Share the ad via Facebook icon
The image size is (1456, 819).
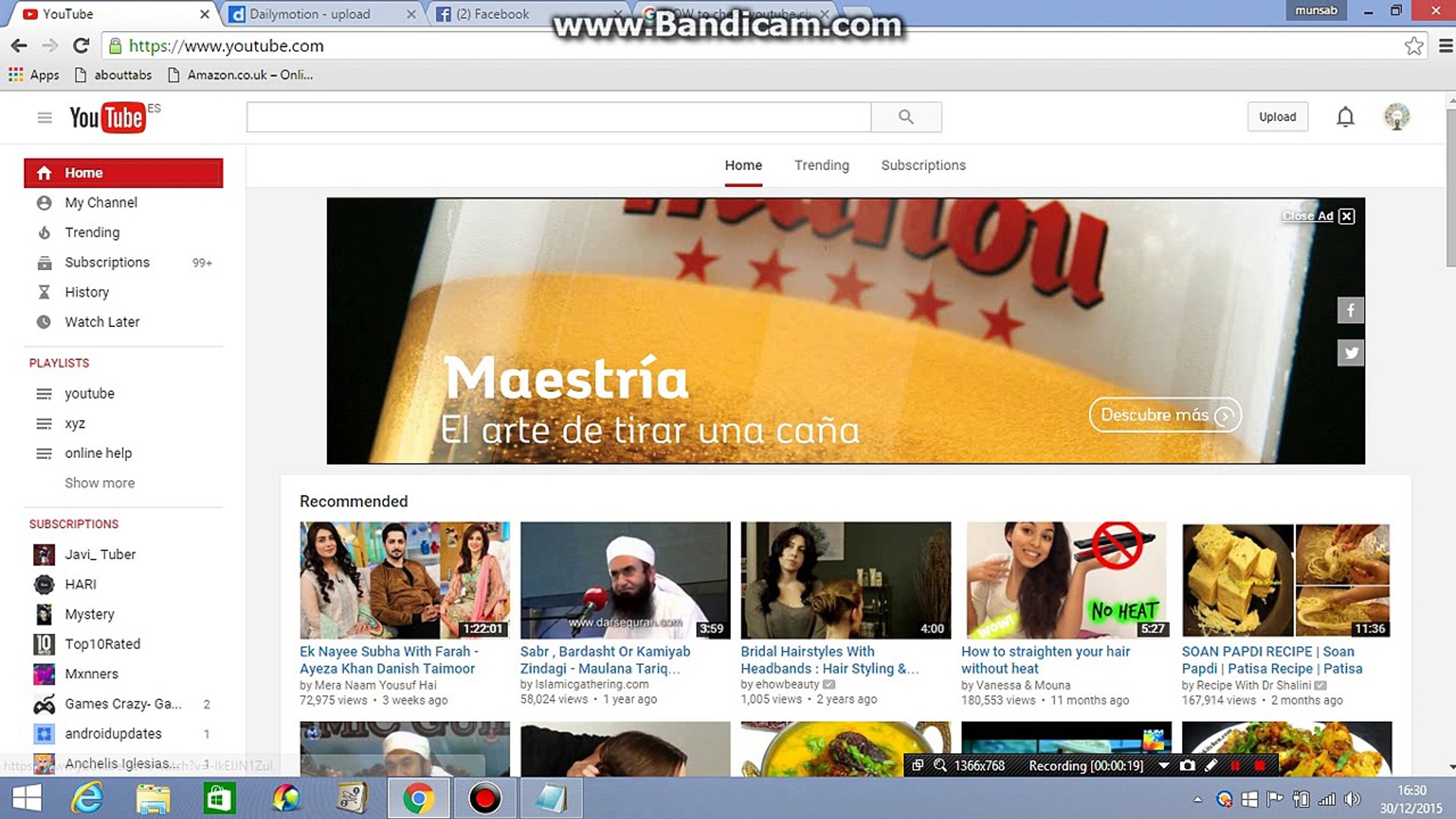[x=1350, y=310]
